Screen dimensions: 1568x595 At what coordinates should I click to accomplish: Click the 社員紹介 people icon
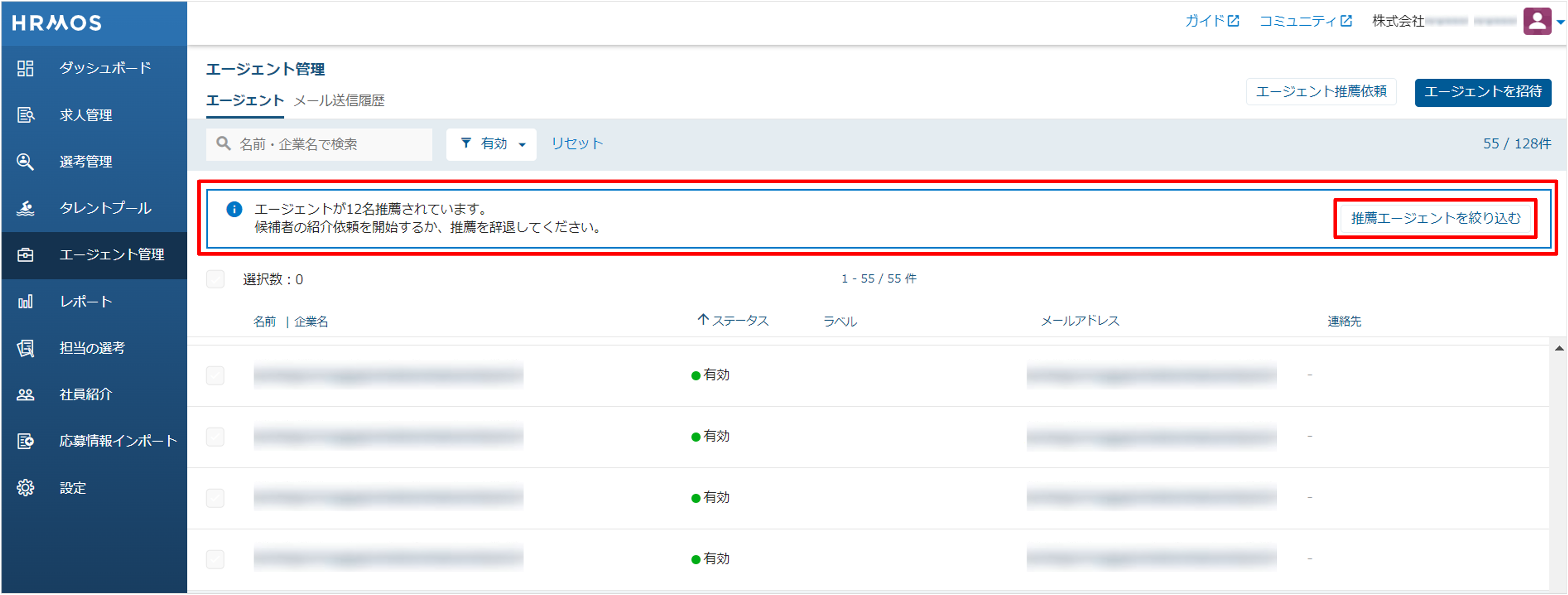point(25,395)
